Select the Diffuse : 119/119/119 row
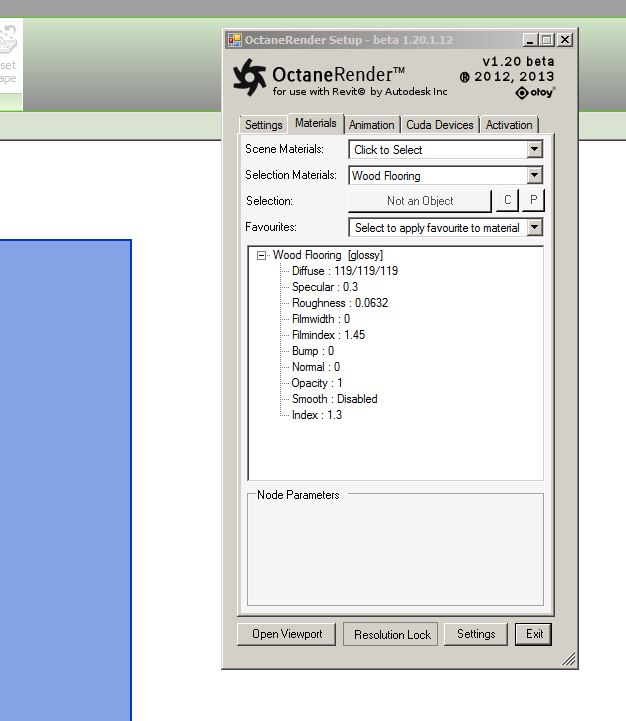 tap(345, 271)
